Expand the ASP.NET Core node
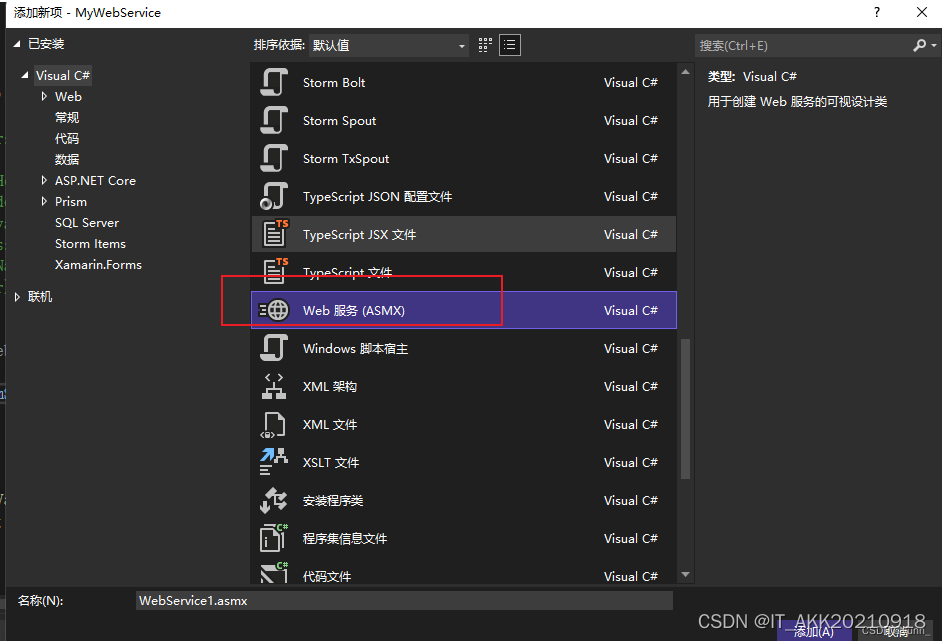The height and width of the screenshot is (641, 942). pyautogui.click(x=44, y=180)
